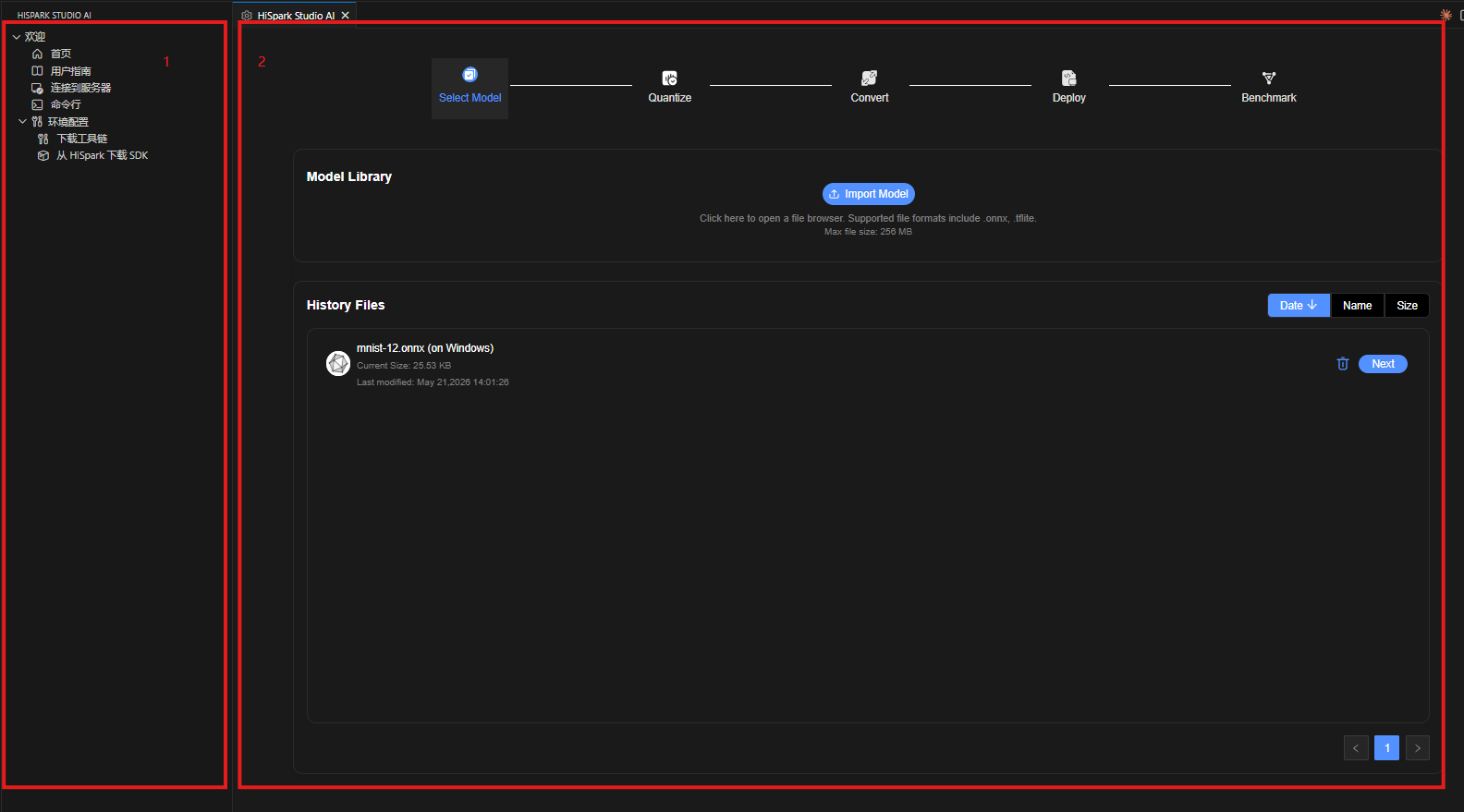The height and width of the screenshot is (812, 1464).
Task: Collapse the 环境配置 tree section
Action: (22, 122)
